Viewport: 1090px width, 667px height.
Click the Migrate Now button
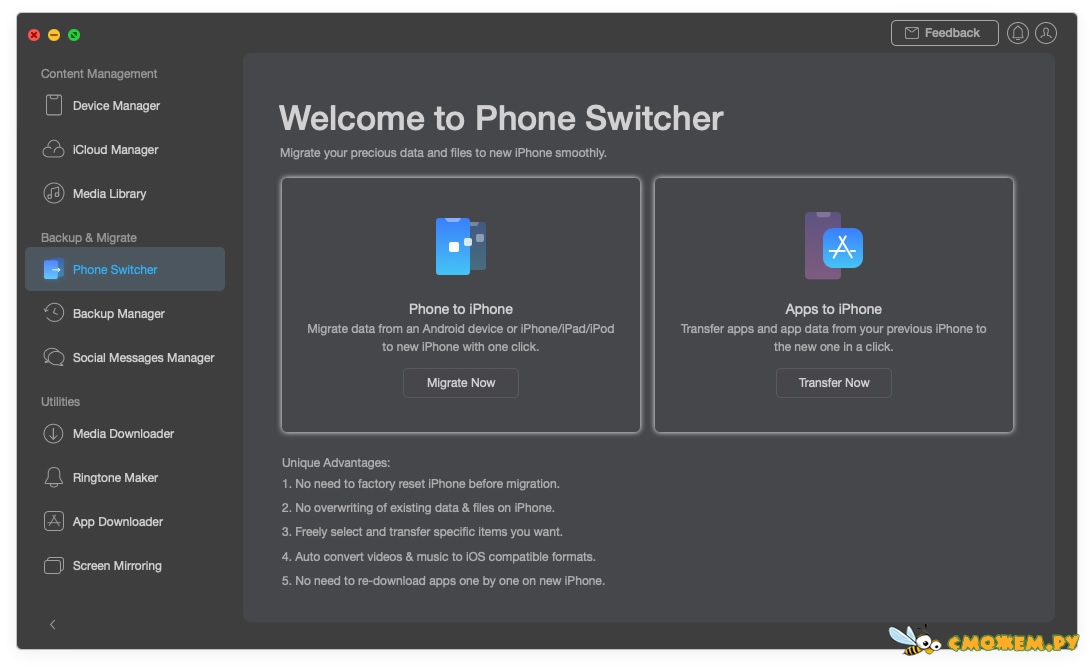(x=461, y=383)
